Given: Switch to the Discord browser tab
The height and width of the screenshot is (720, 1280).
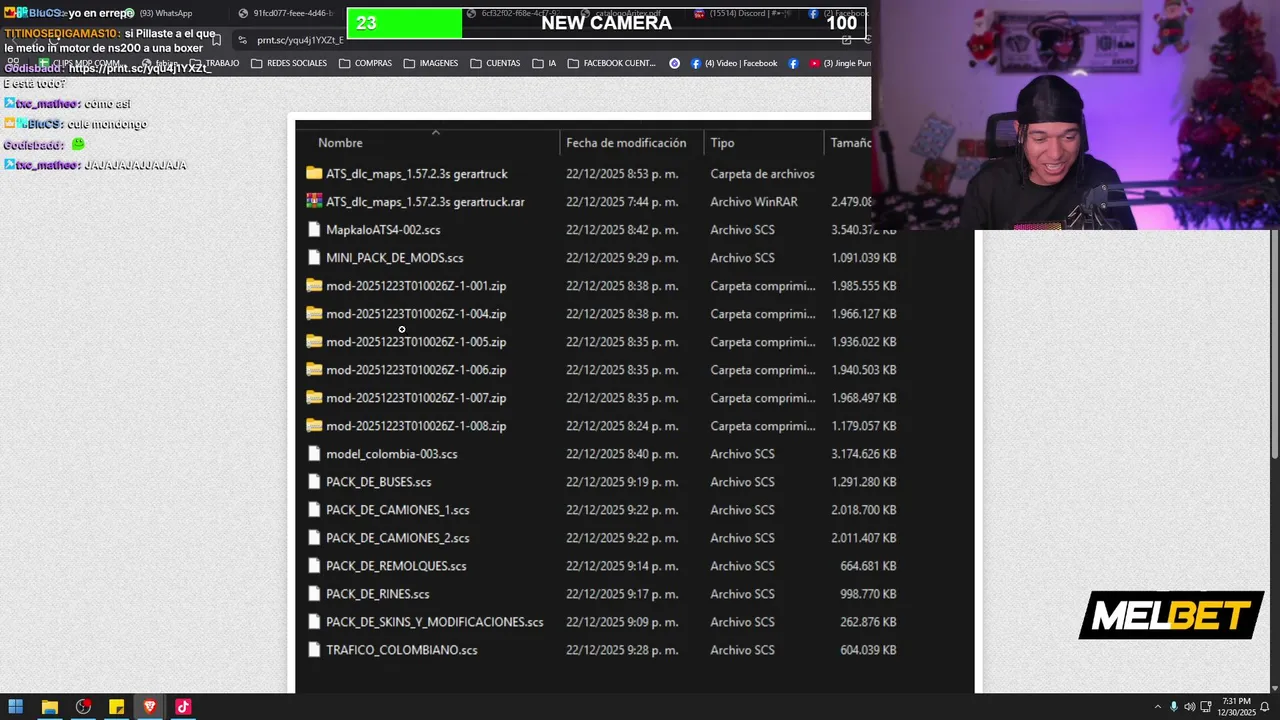Looking at the screenshot, I should click(x=744, y=14).
